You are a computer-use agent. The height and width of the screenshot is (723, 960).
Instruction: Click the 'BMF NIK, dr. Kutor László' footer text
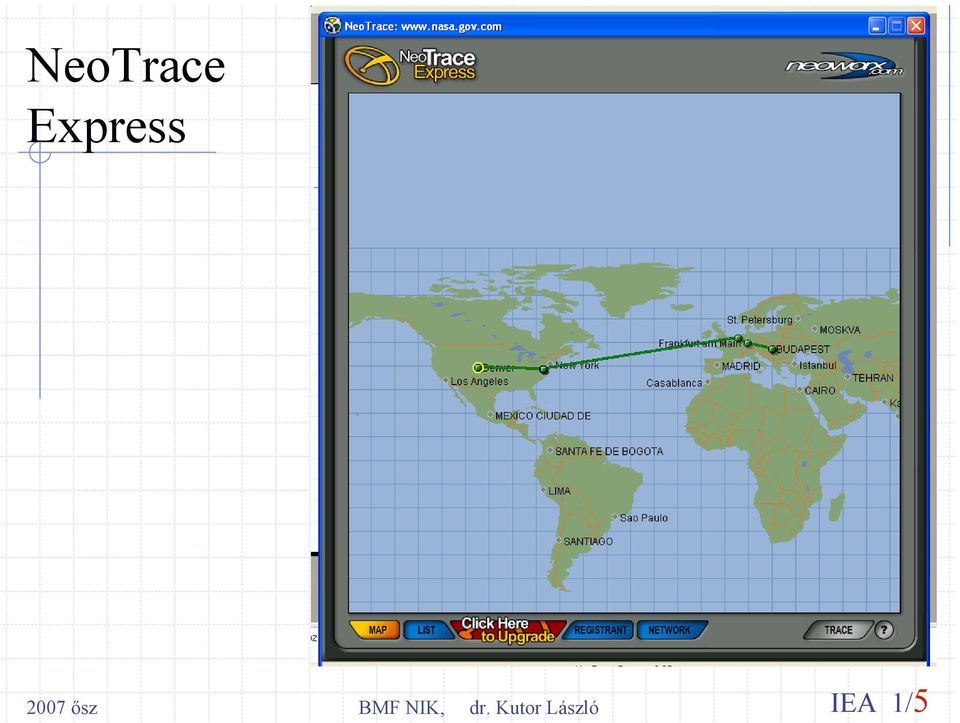tap(479, 708)
